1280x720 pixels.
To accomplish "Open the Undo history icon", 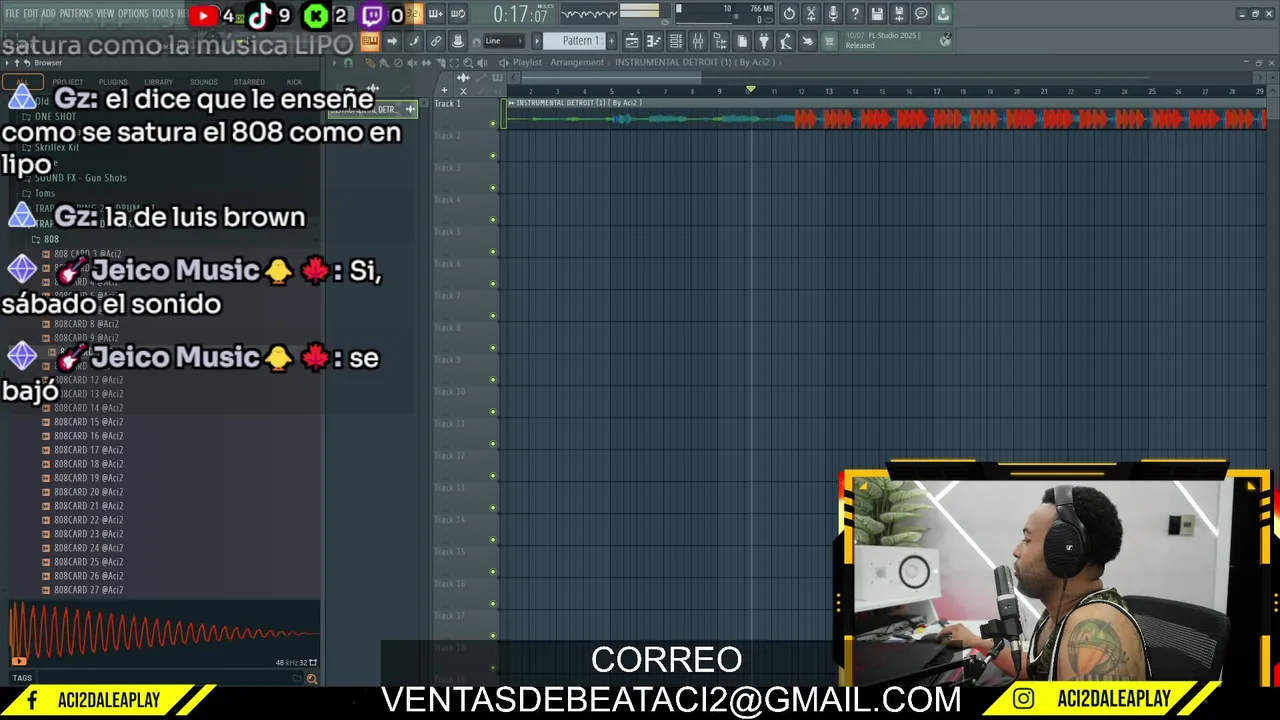I will pos(789,14).
